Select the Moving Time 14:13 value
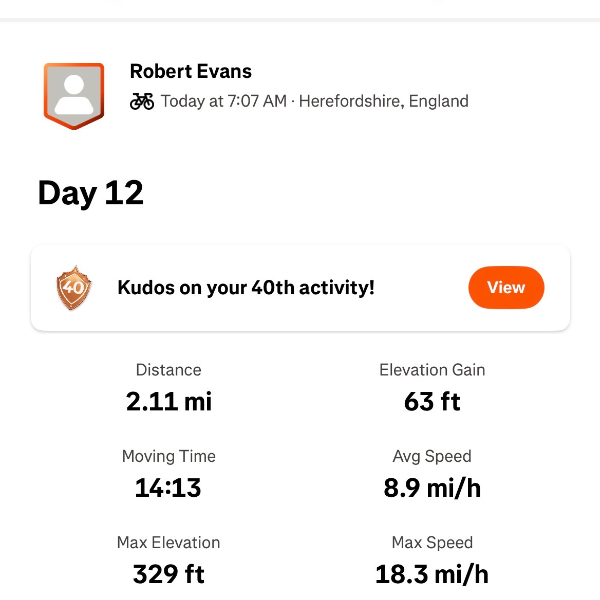Viewport: 600px width, 600px height. click(x=168, y=488)
